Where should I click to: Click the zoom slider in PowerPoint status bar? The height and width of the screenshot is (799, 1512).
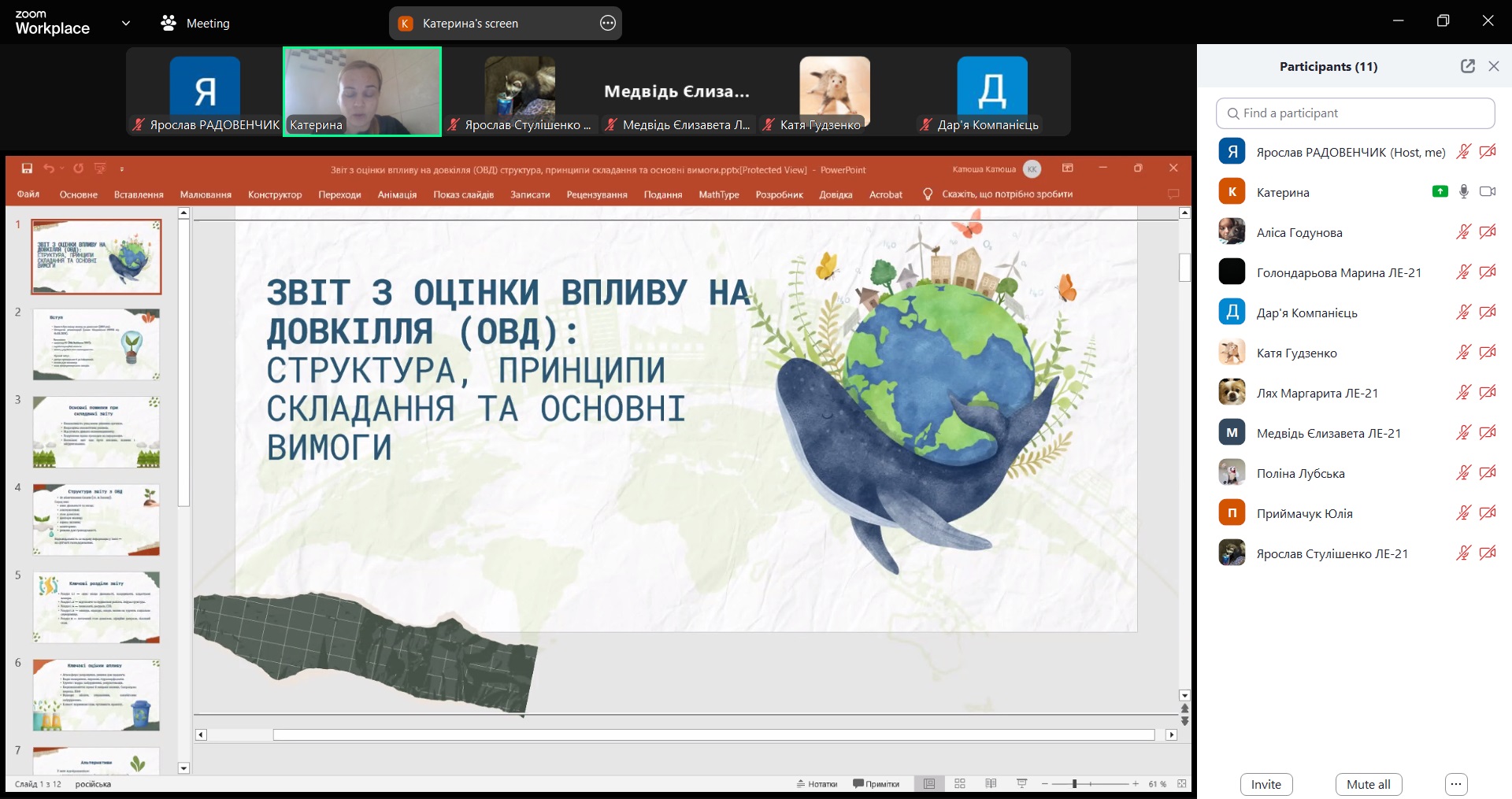pyautogui.click(x=1090, y=784)
